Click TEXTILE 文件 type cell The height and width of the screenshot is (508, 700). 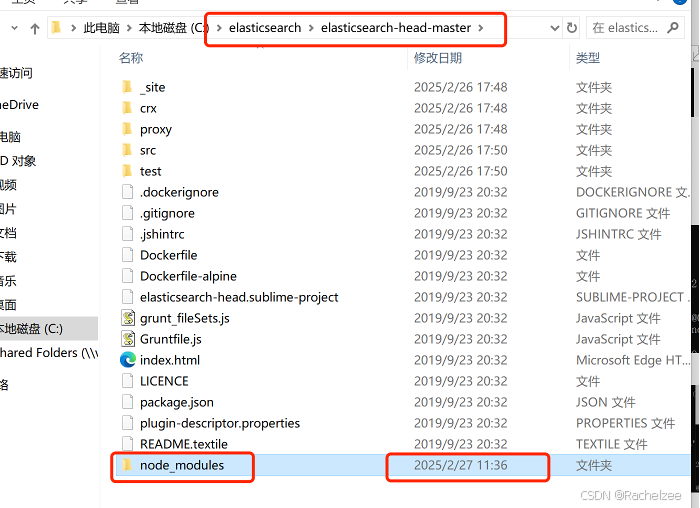pyautogui.click(x=611, y=444)
